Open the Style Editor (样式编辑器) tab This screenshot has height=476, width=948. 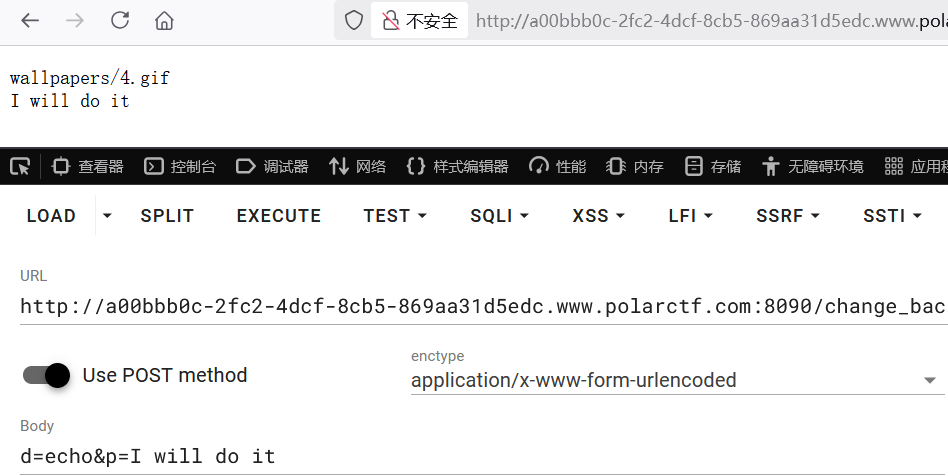[x=458, y=166]
